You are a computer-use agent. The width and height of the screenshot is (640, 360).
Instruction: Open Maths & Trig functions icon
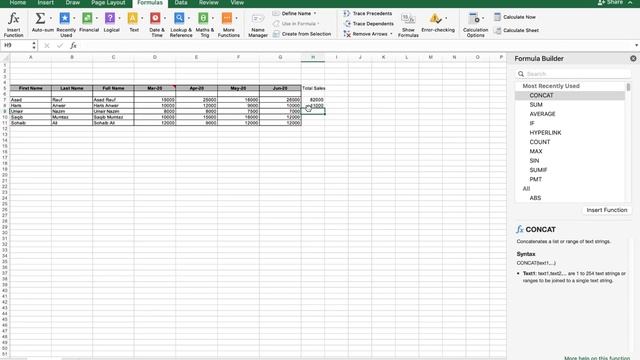(x=203, y=18)
